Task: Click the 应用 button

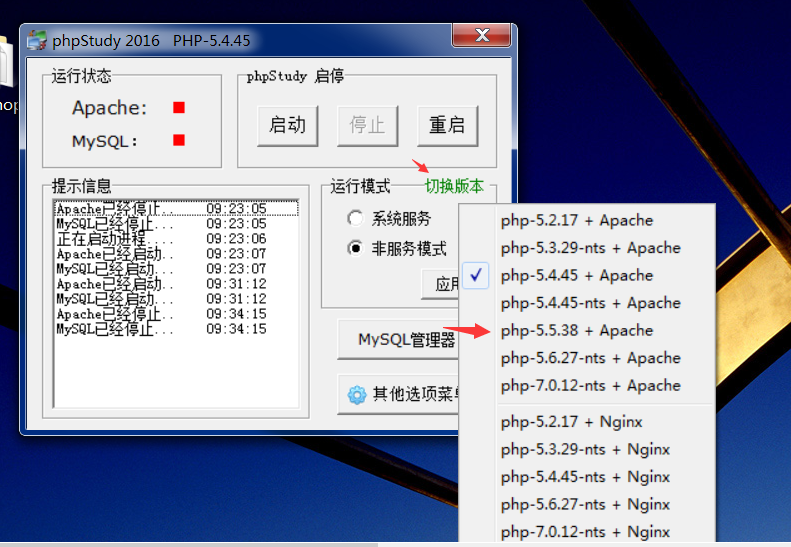Action: (440, 284)
